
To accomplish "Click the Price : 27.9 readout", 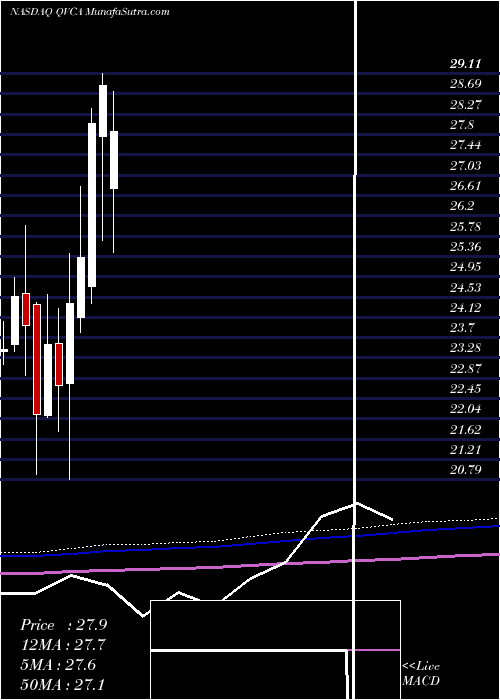I will click(x=63, y=625).
